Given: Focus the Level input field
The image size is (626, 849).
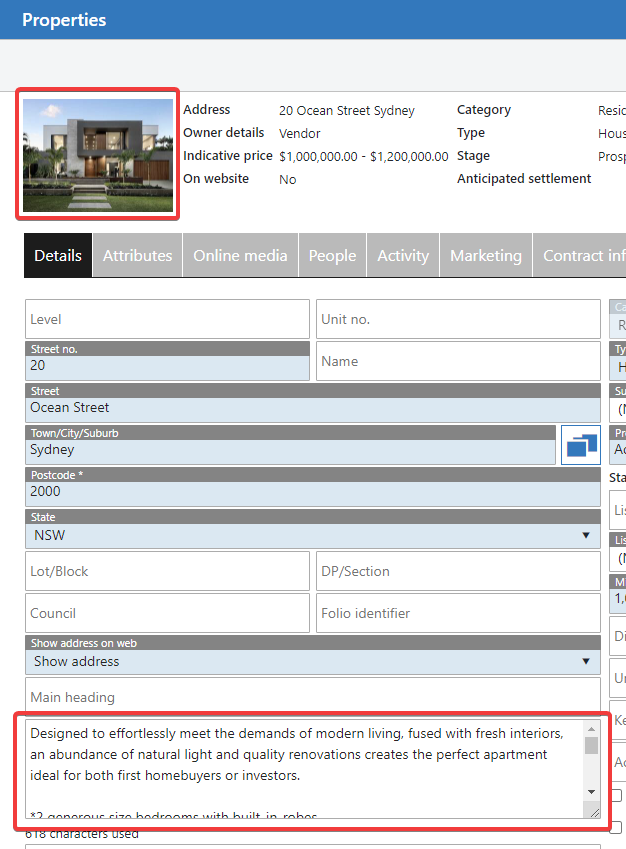Looking at the screenshot, I should tap(167, 319).
